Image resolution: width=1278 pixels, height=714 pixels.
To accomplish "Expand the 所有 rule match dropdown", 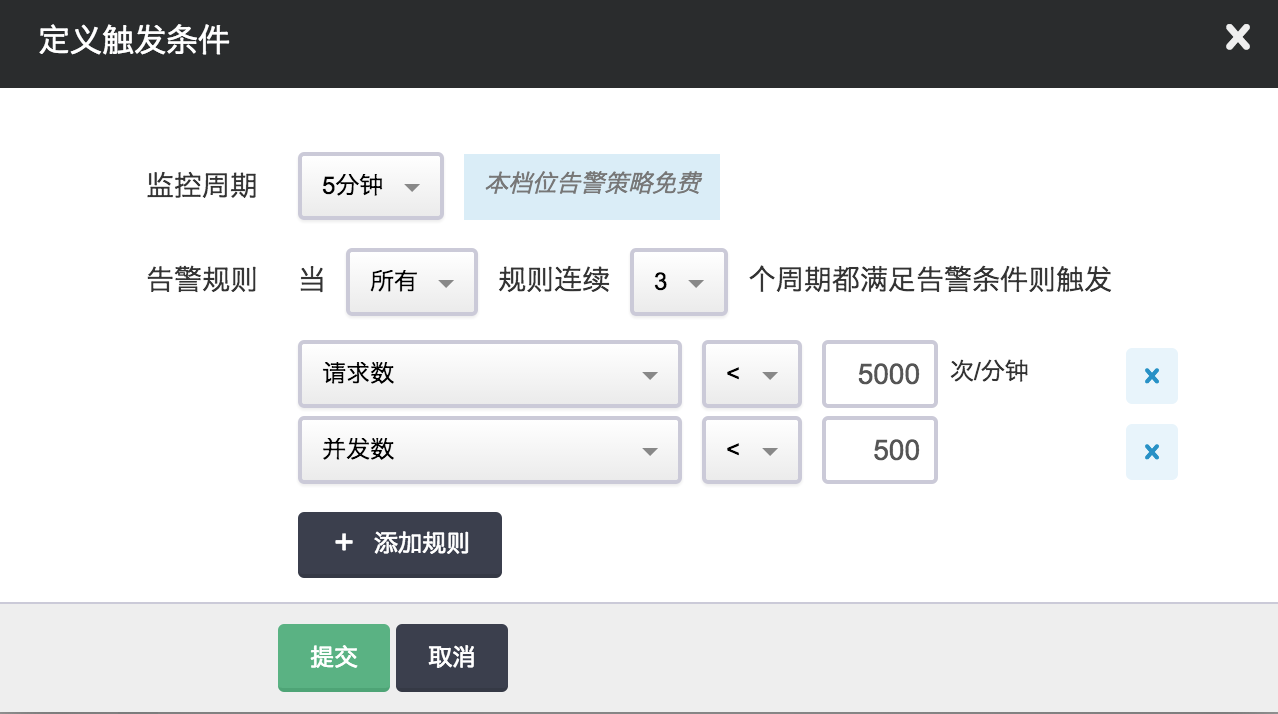I will (411, 282).
